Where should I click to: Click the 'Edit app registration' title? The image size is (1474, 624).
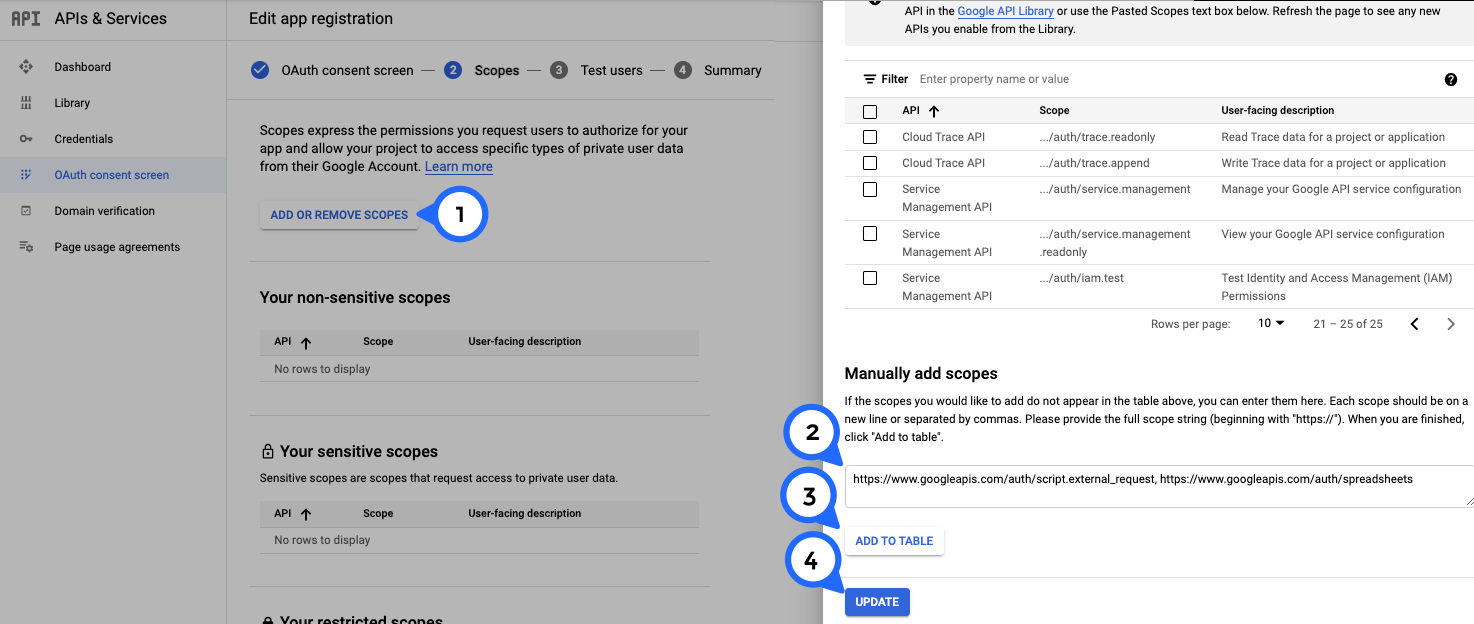click(321, 19)
